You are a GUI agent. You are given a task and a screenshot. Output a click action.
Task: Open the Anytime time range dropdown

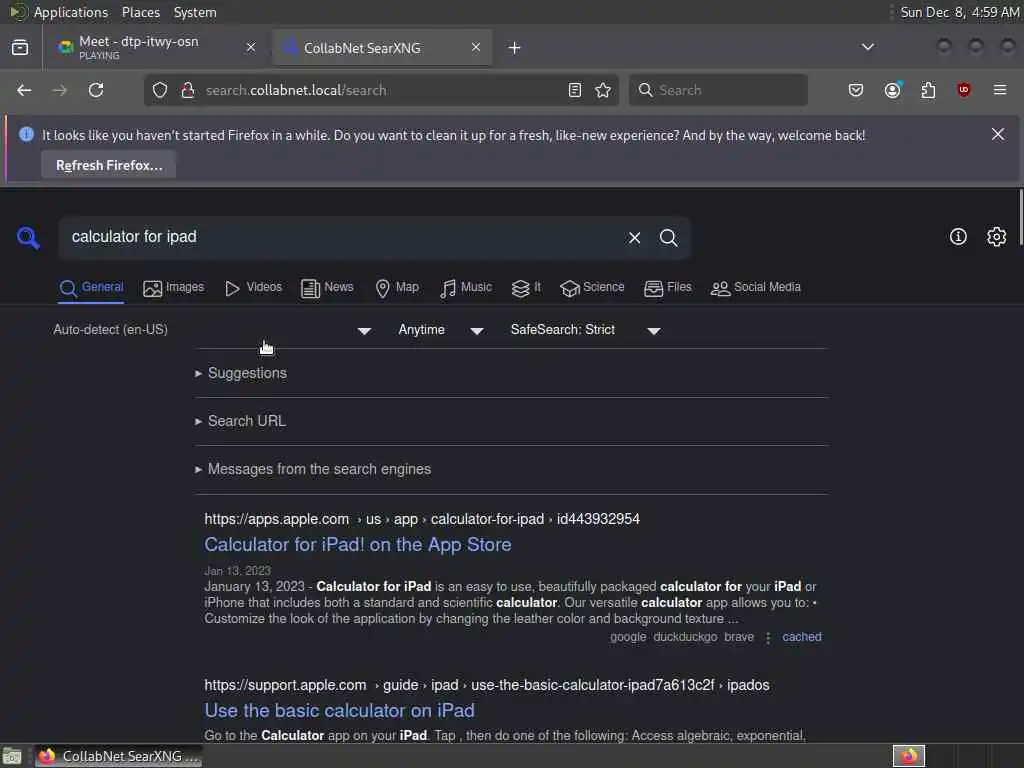point(441,330)
